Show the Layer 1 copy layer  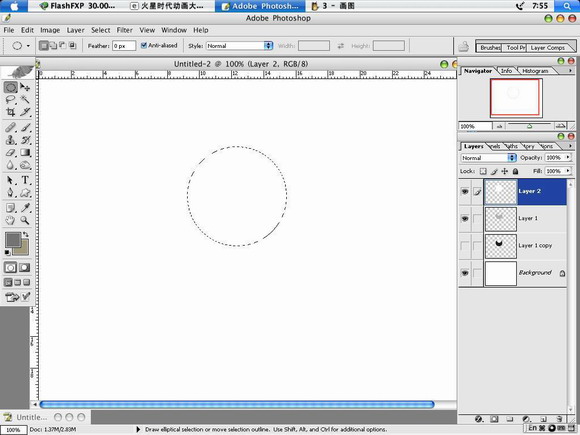(465, 246)
